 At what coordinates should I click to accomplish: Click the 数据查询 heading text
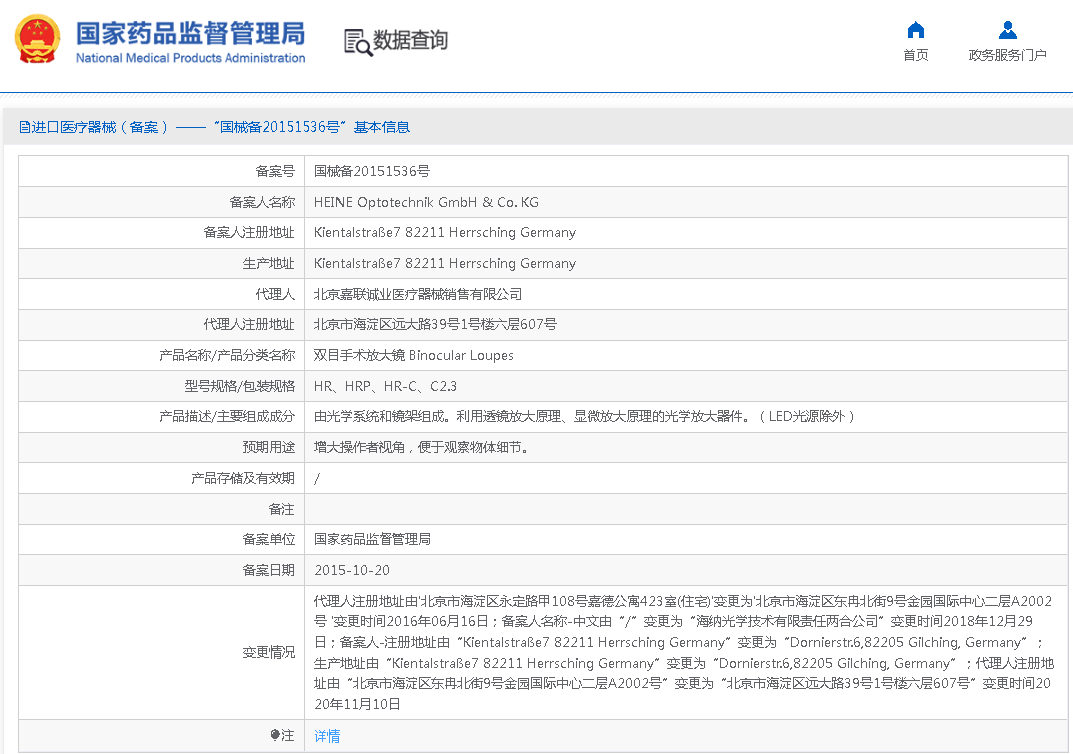pyautogui.click(x=410, y=40)
